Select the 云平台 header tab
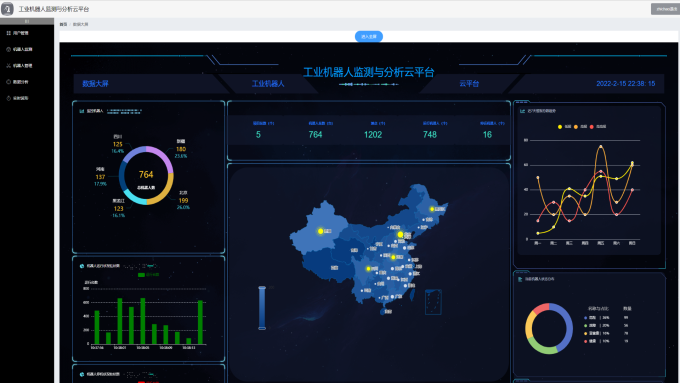The width and height of the screenshot is (680, 383). click(469, 84)
